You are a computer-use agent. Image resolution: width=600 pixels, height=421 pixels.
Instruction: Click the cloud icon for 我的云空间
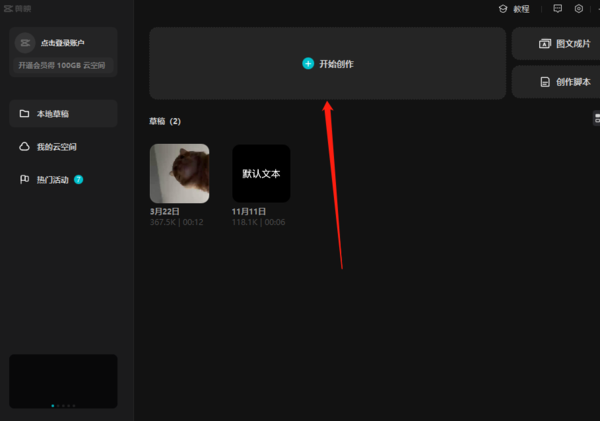[x=24, y=147]
